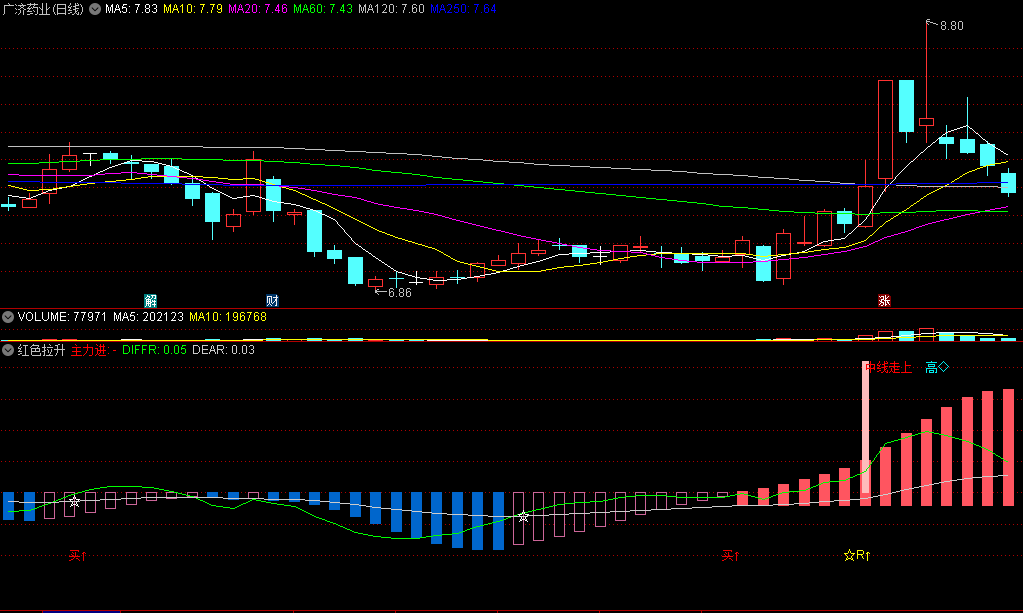This screenshot has width=1023, height=613.
Task: Click the 买↑ signal near the red bars
Action: 731,556
